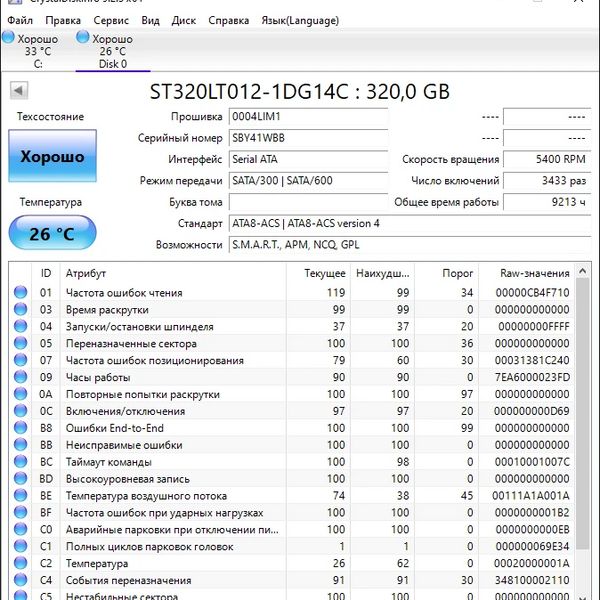Click the 26 °C temperature button

click(52, 233)
